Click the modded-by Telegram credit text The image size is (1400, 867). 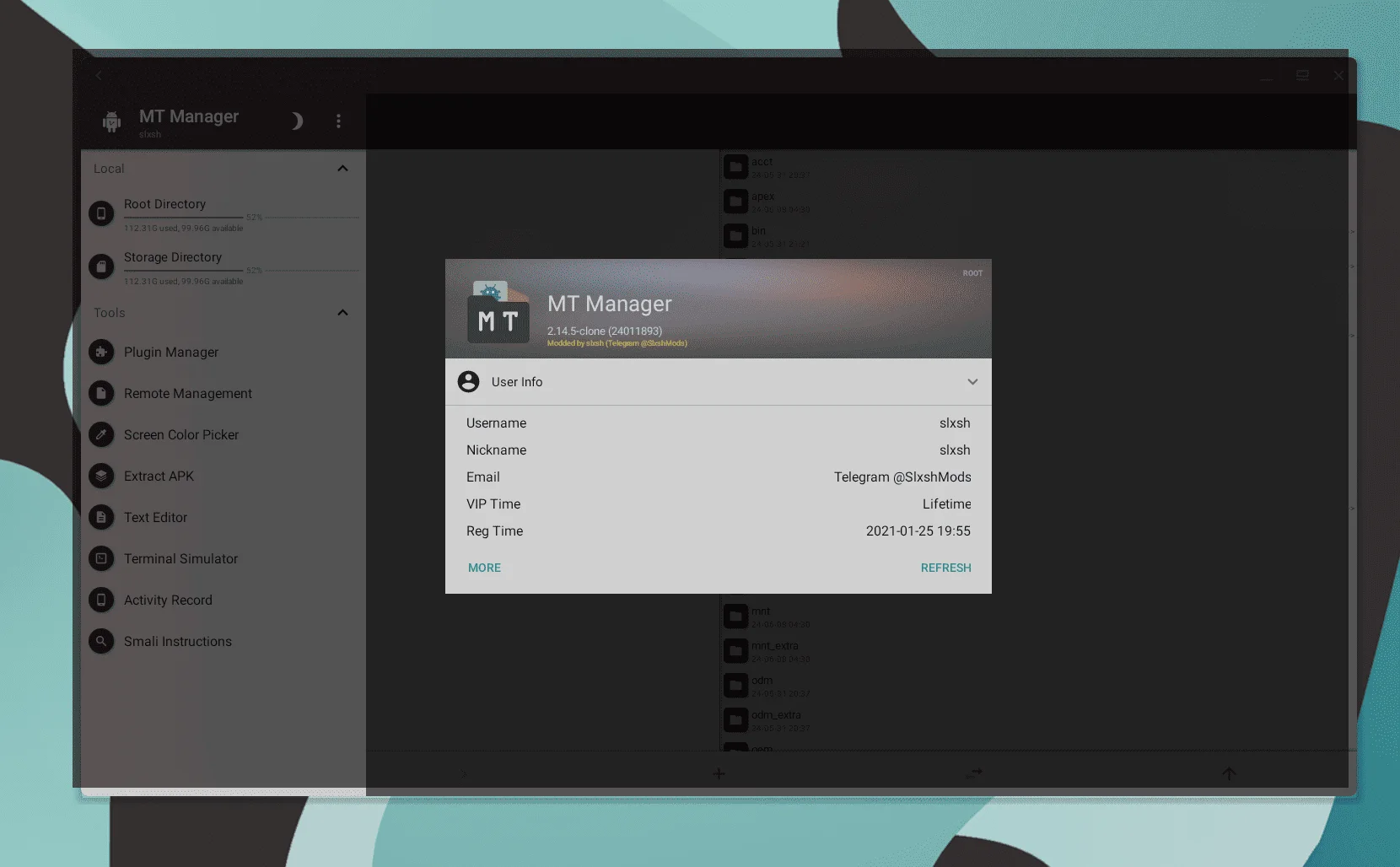pos(617,343)
